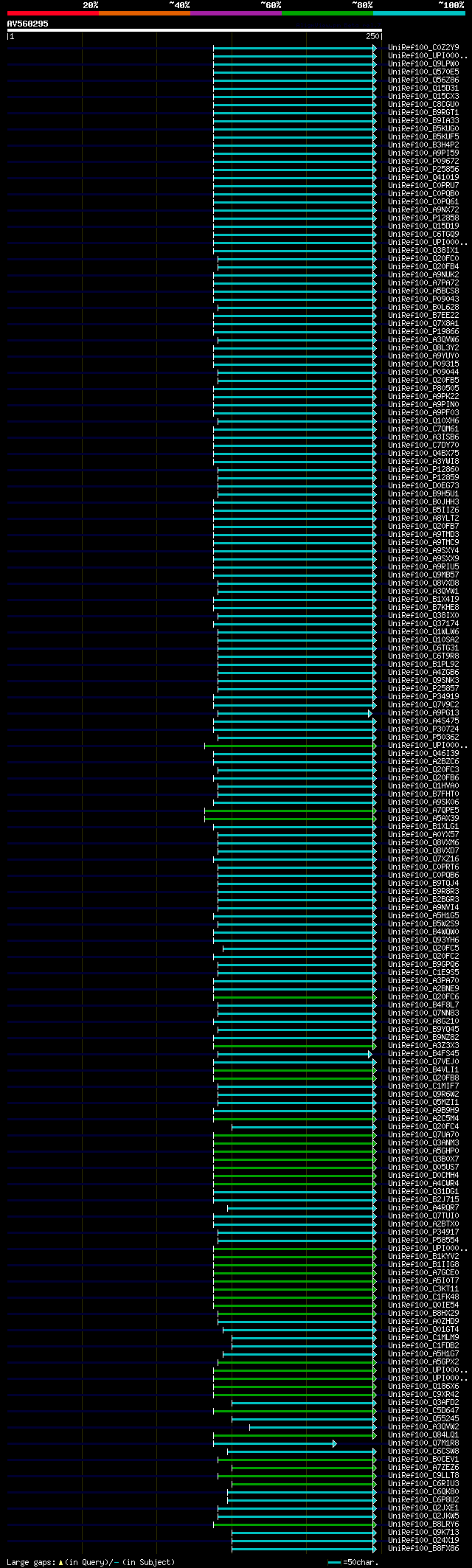Select hit label UniRef100_B9TQJ4
472x1568 pixels.
pos(423,883)
